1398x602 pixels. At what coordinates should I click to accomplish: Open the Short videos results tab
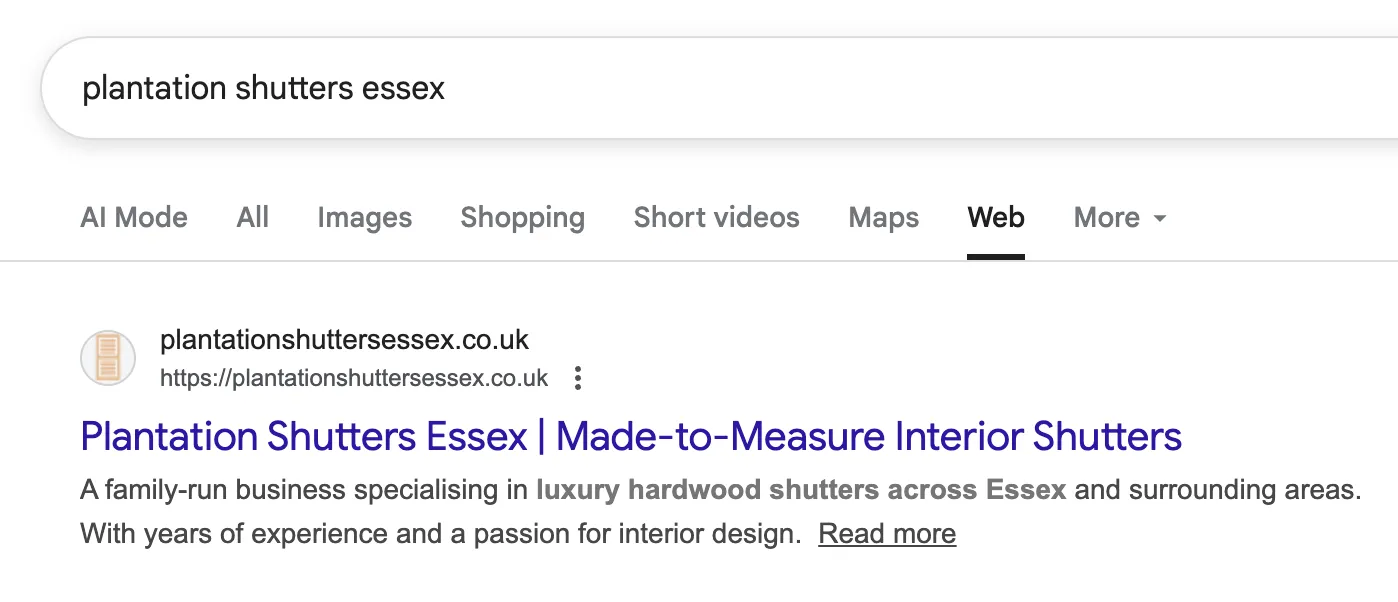pos(716,217)
